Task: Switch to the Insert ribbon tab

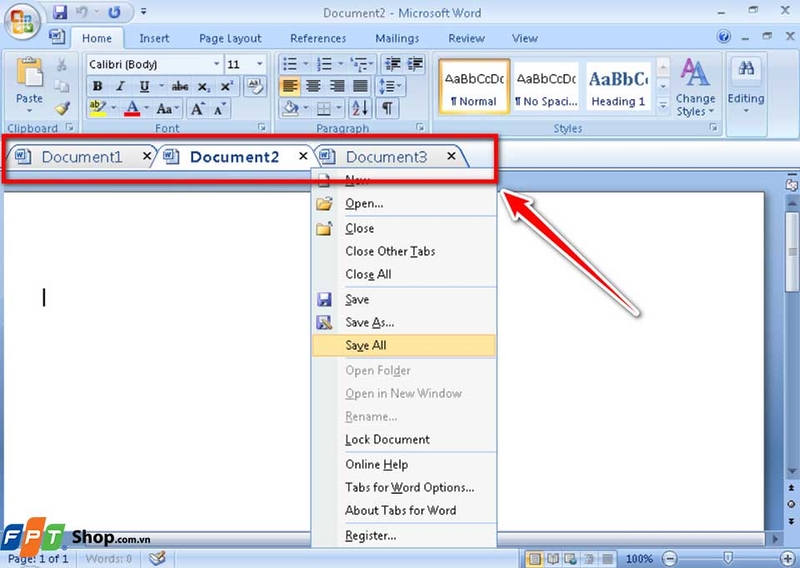Action: 154,38
